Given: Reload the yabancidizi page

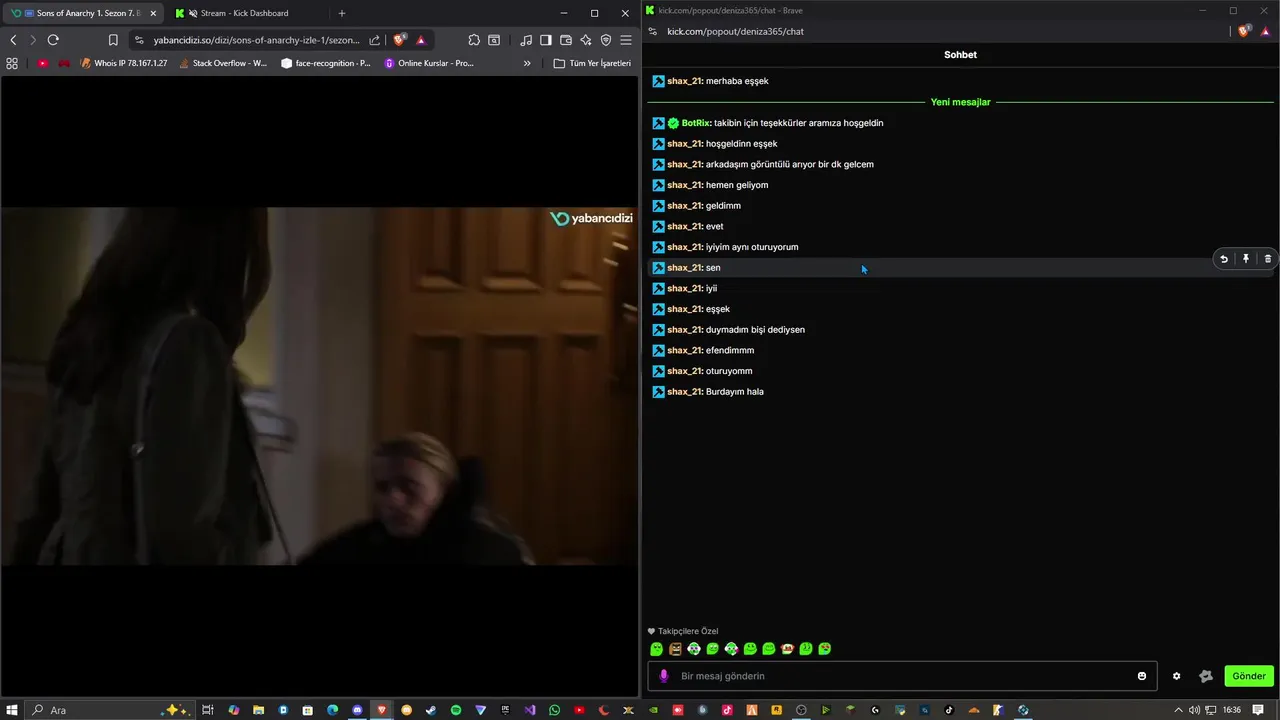Looking at the screenshot, I should click(53, 40).
